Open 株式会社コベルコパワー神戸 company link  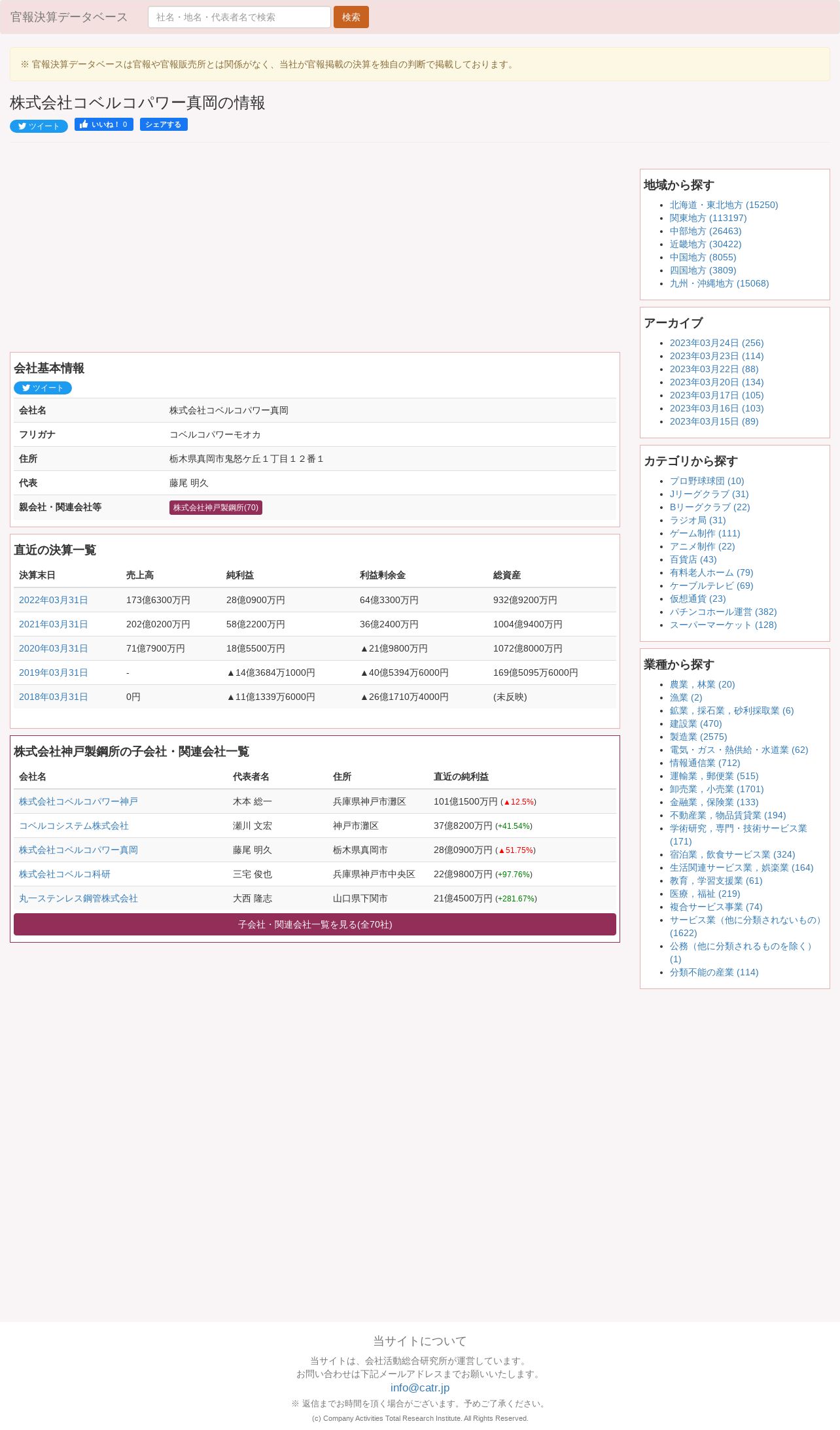pos(79,801)
